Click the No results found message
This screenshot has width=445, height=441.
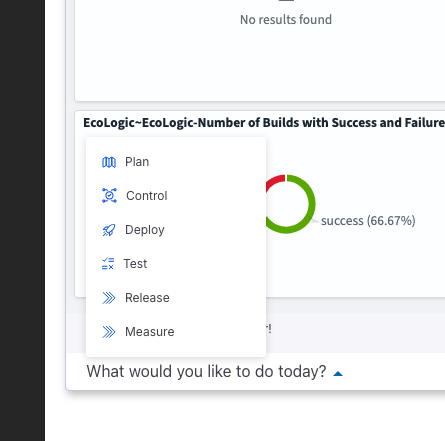(x=286, y=20)
